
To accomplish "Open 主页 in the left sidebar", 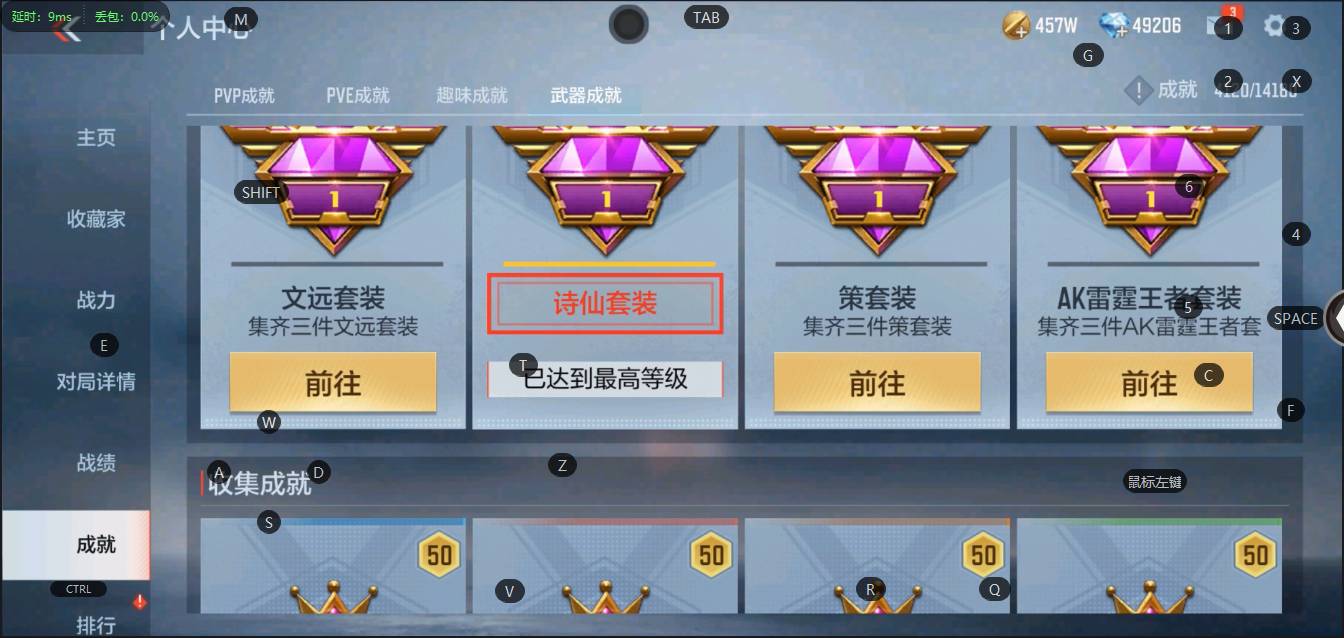I will [96, 137].
